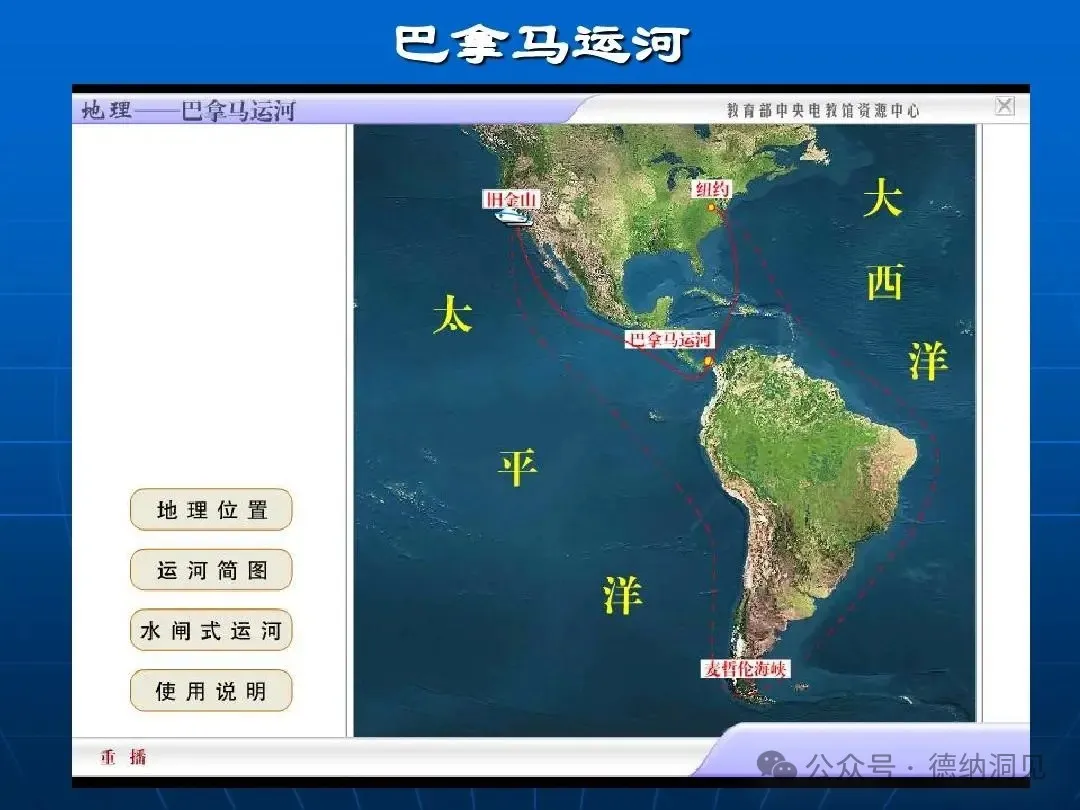
Task: Open the 地理位置 section
Action: 211,510
